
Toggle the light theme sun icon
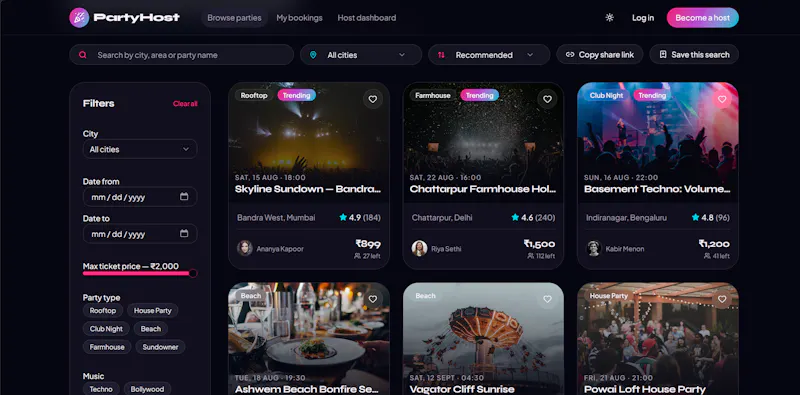(x=609, y=17)
